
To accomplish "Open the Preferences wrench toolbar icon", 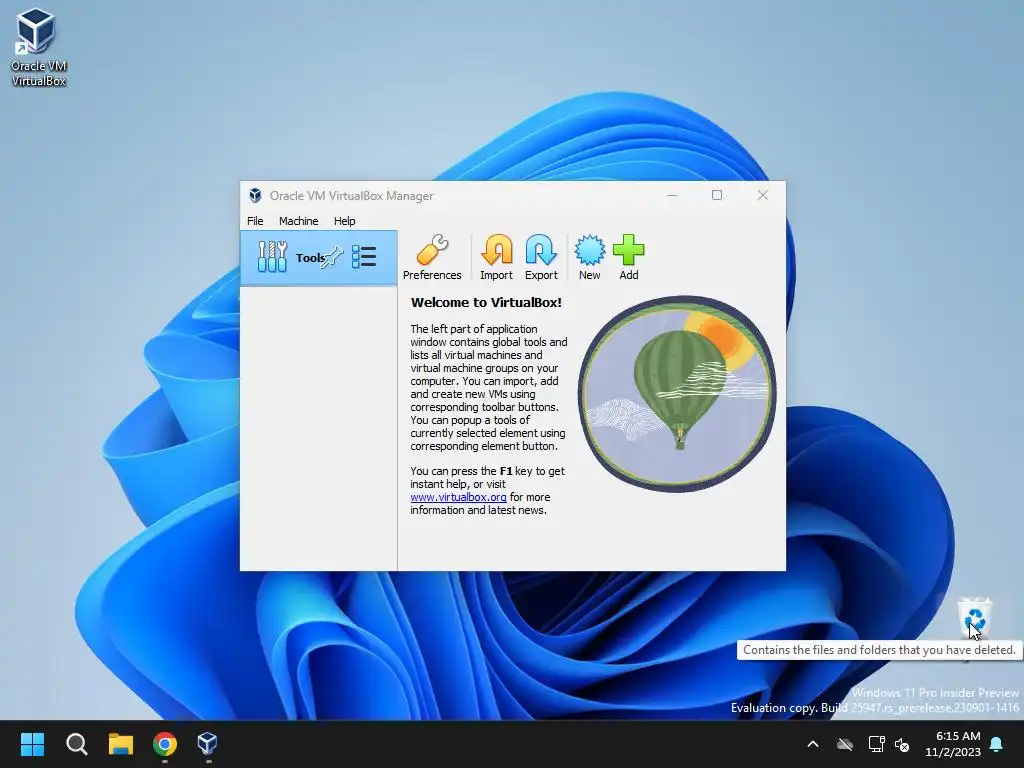I will click(432, 257).
